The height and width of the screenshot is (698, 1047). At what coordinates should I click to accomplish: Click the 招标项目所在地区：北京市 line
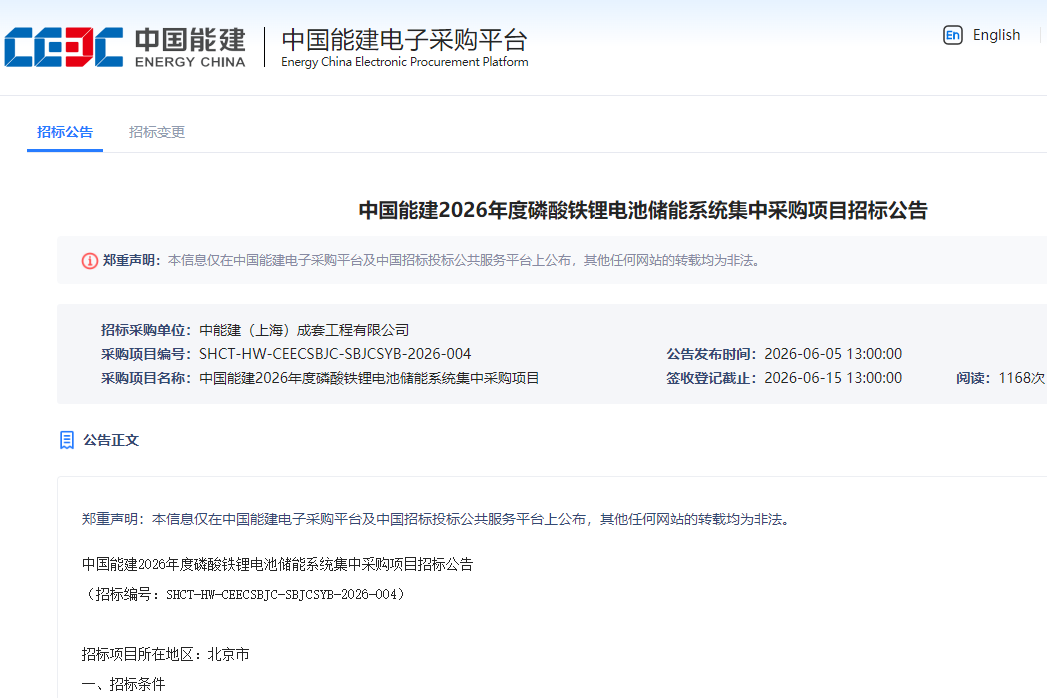(x=166, y=655)
